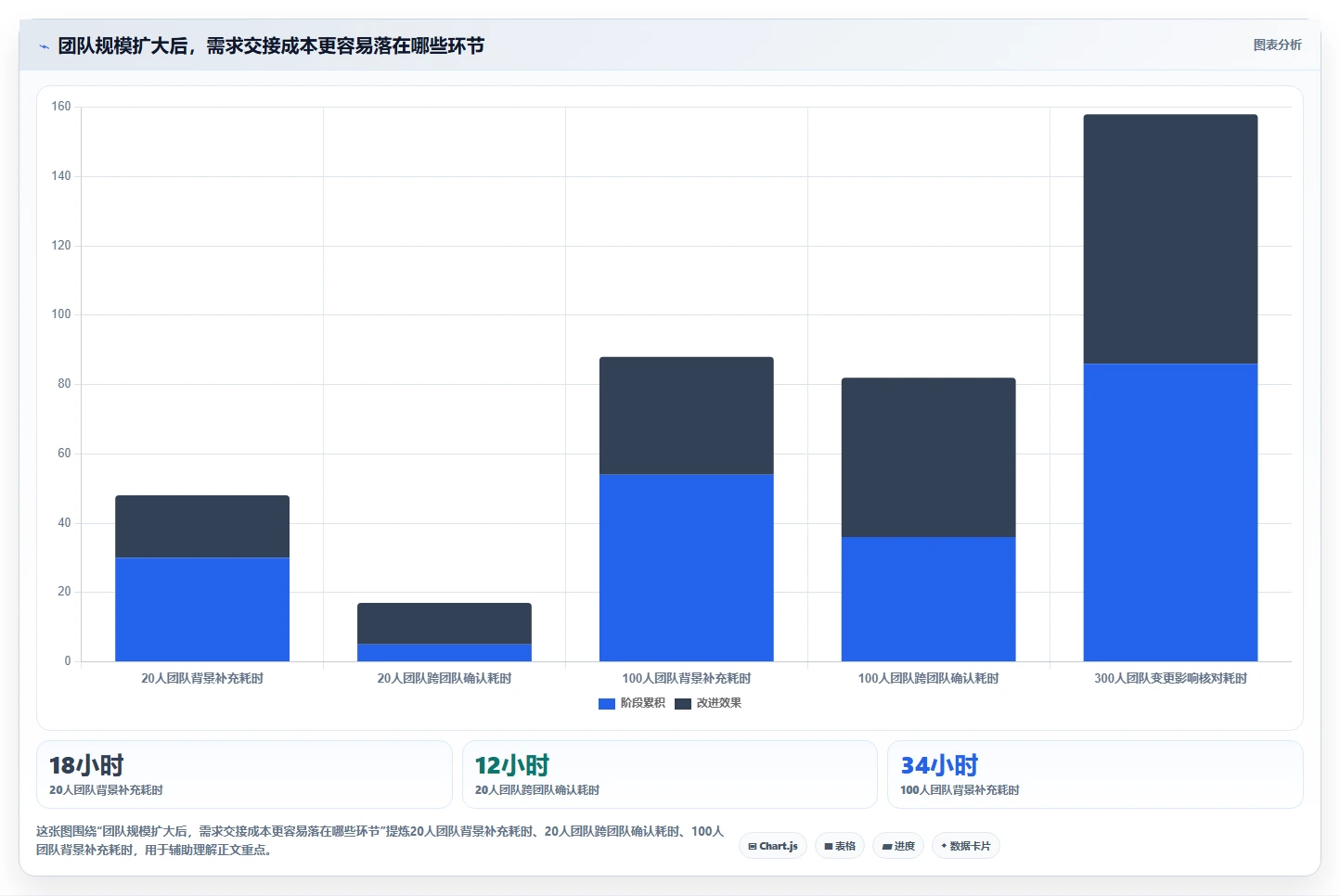Click the Chart.js tag
The image size is (1340, 896).
tap(773, 846)
